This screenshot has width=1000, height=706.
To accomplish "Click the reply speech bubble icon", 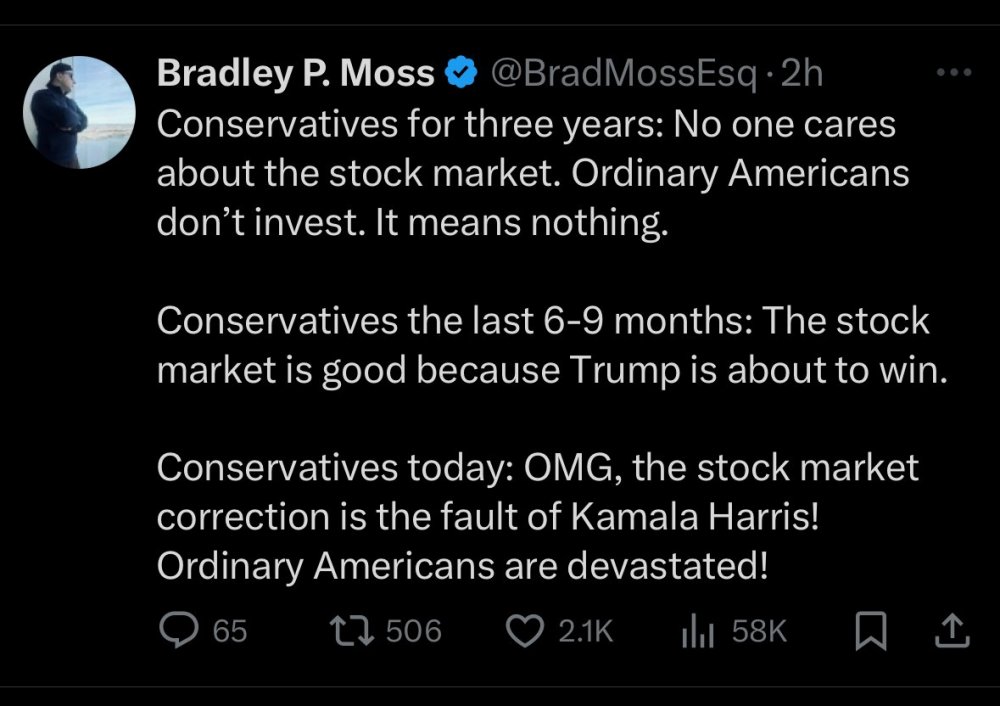I will click(179, 630).
